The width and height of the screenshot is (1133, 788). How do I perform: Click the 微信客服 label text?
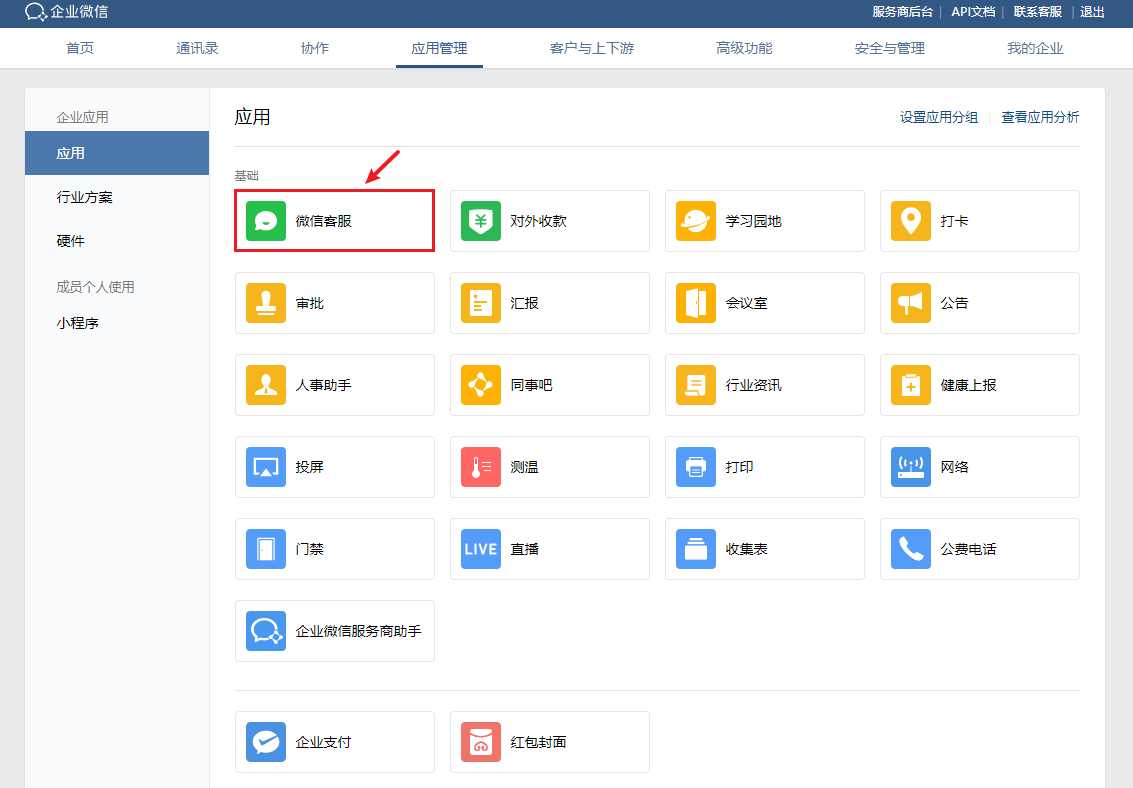pos(323,221)
